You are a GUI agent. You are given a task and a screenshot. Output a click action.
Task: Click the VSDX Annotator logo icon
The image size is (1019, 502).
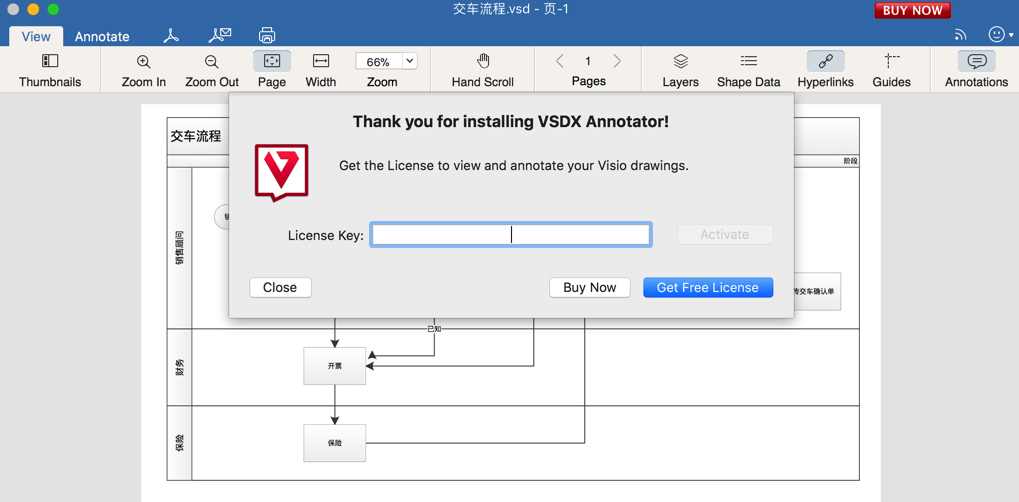281,172
